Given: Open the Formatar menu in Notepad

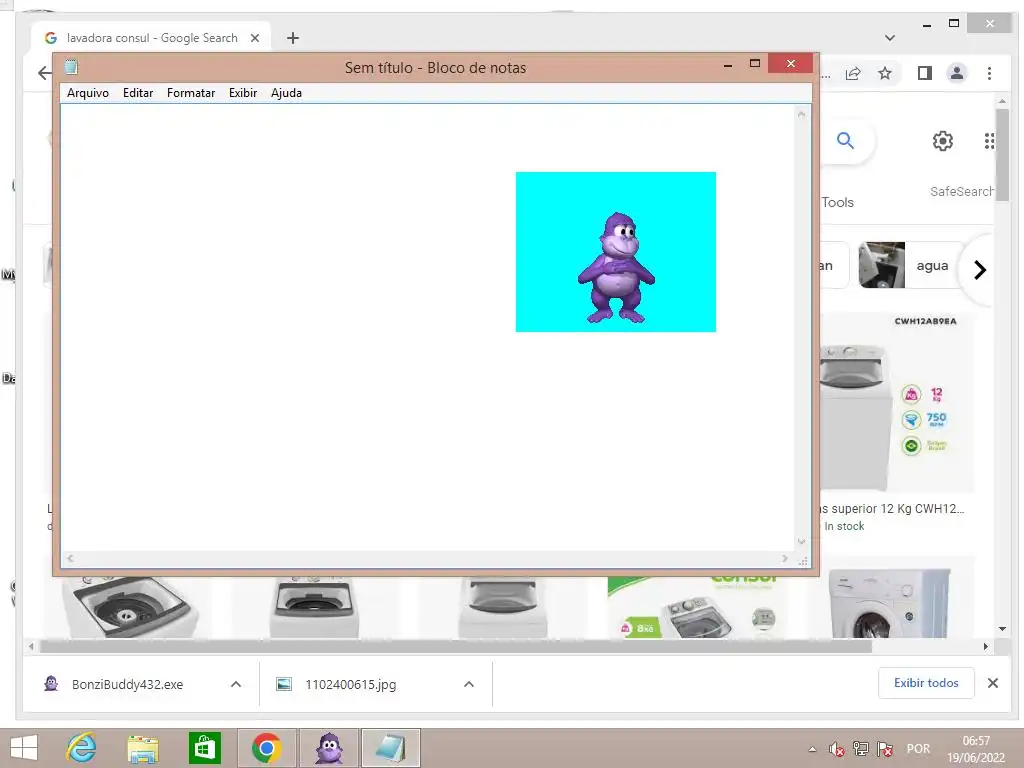Looking at the screenshot, I should (191, 93).
